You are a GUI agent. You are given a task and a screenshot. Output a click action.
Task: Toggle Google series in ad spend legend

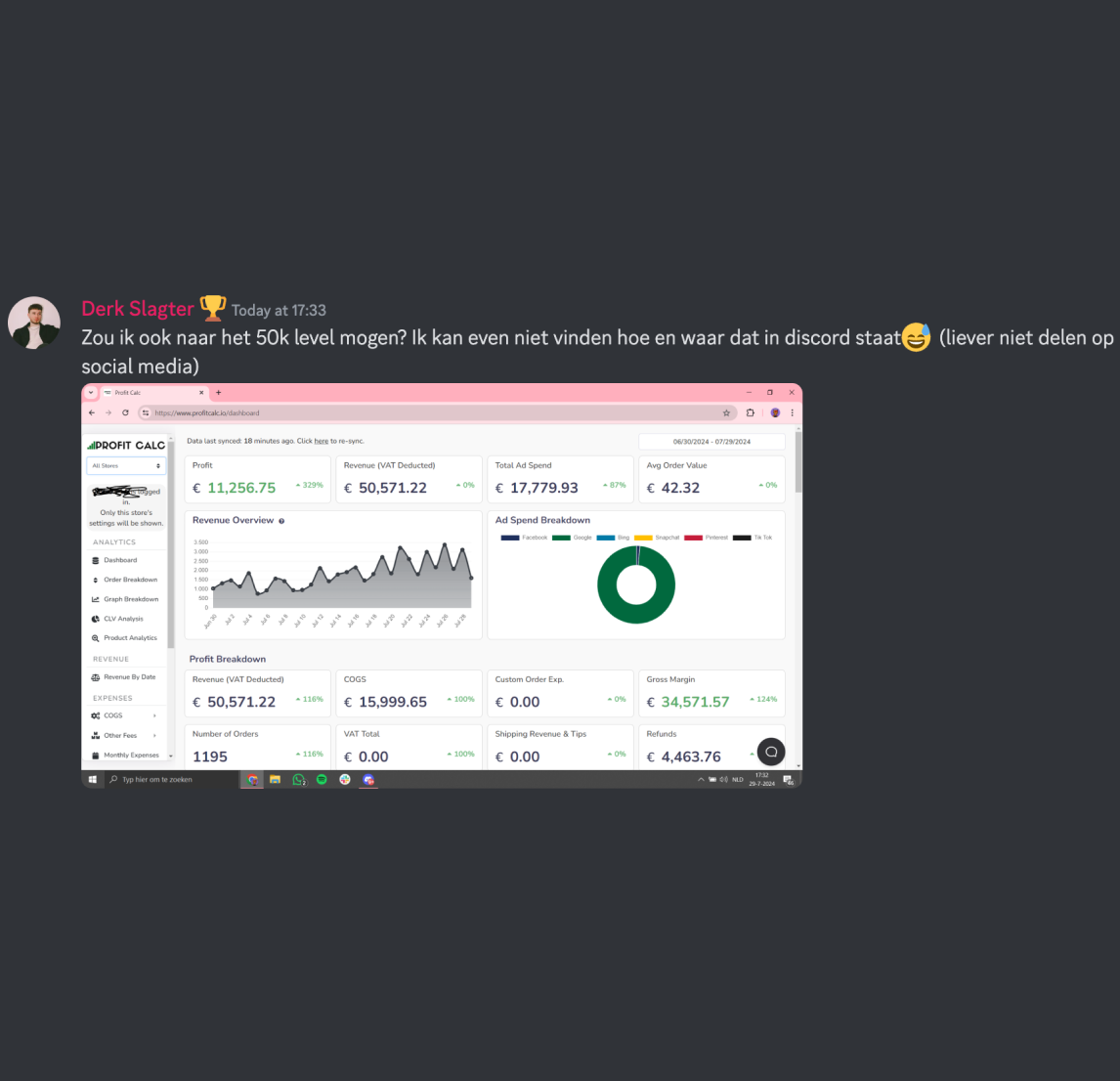(572, 538)
